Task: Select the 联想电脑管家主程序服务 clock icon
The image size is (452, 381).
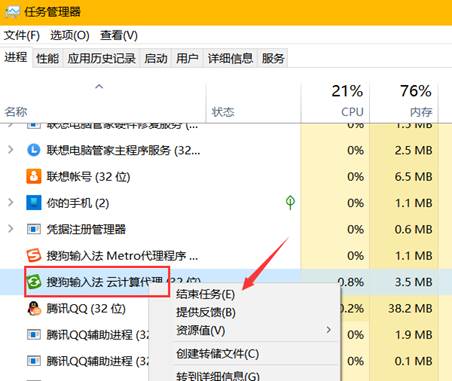Action: [33, 150]
